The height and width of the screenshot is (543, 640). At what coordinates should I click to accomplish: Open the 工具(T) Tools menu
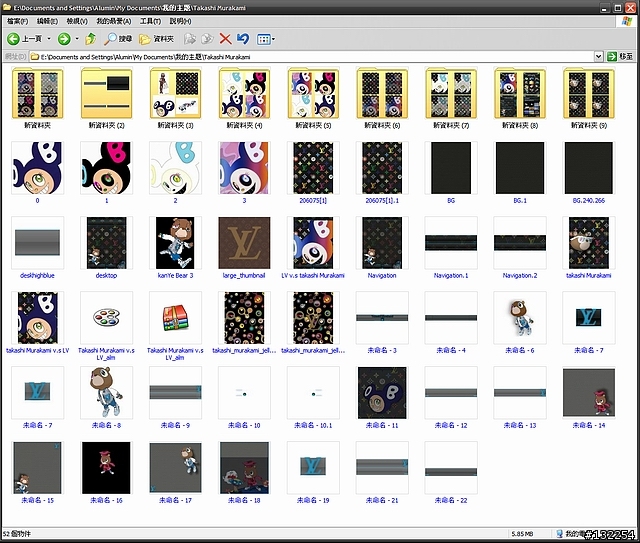150,21
